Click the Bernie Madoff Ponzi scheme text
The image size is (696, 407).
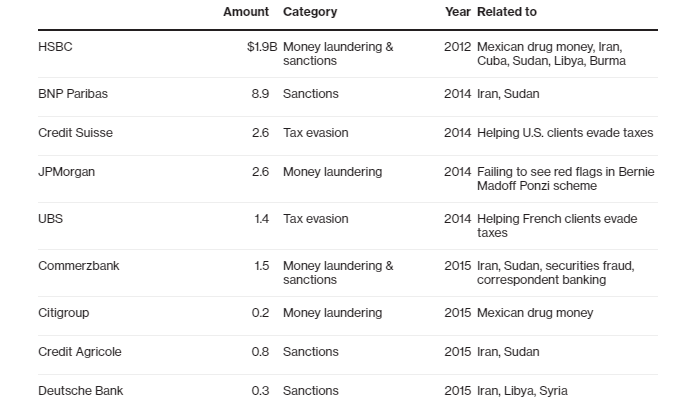point(566,179)
